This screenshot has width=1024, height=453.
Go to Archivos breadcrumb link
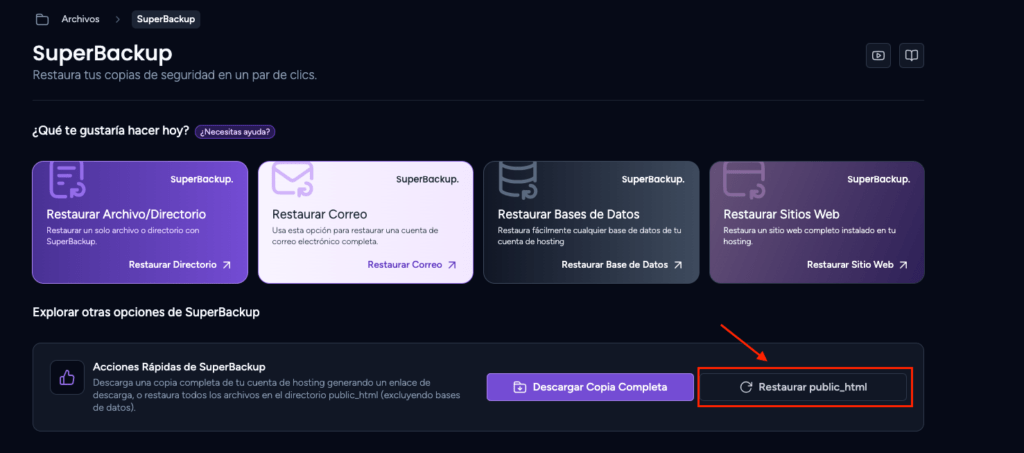[80, 20]
